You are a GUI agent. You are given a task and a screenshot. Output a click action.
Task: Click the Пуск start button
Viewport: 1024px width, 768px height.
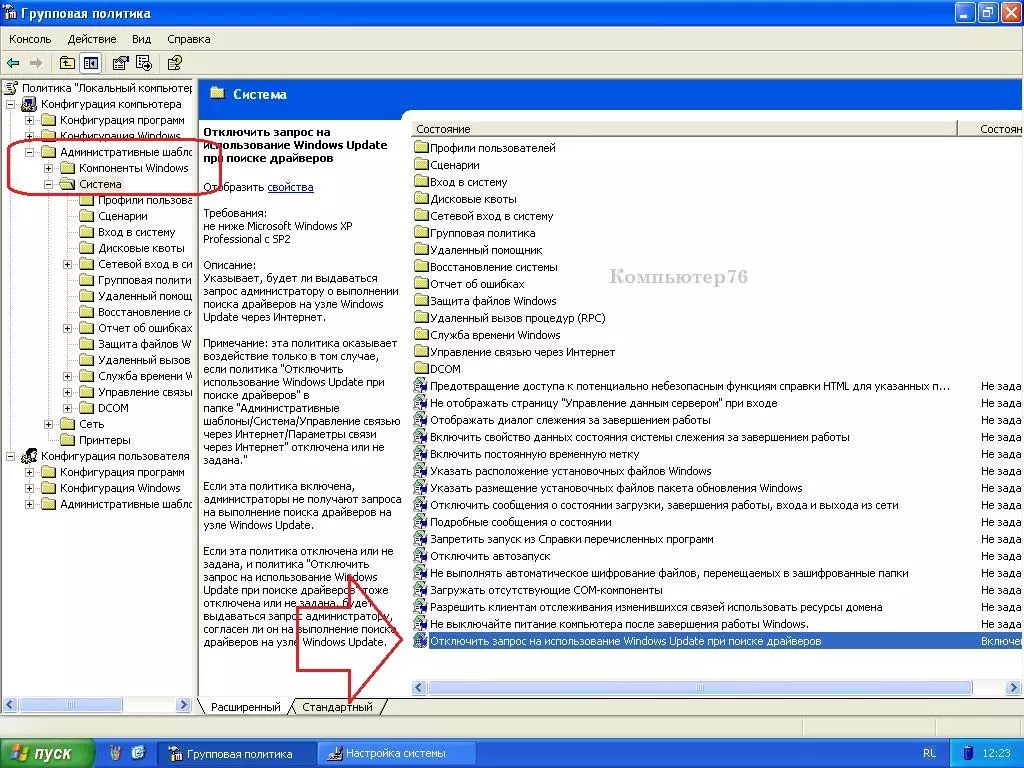pos(47,753)
